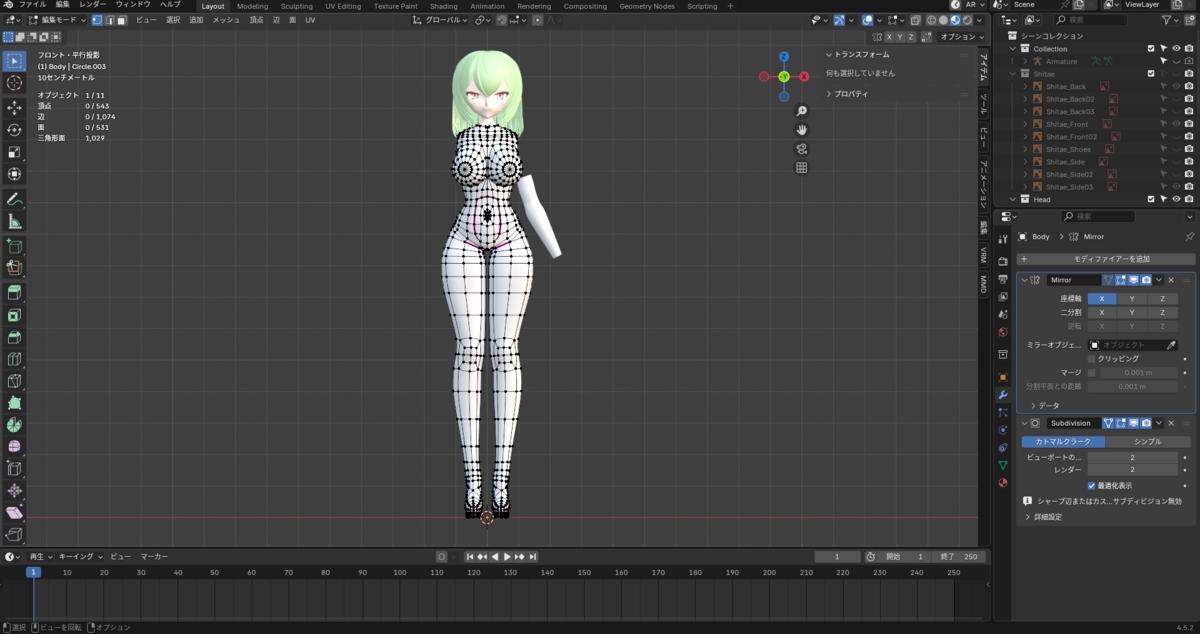Activate the Rotate tool
Image resolution: width=1200 pixels, height=634 pixels.
pos(15,130)
